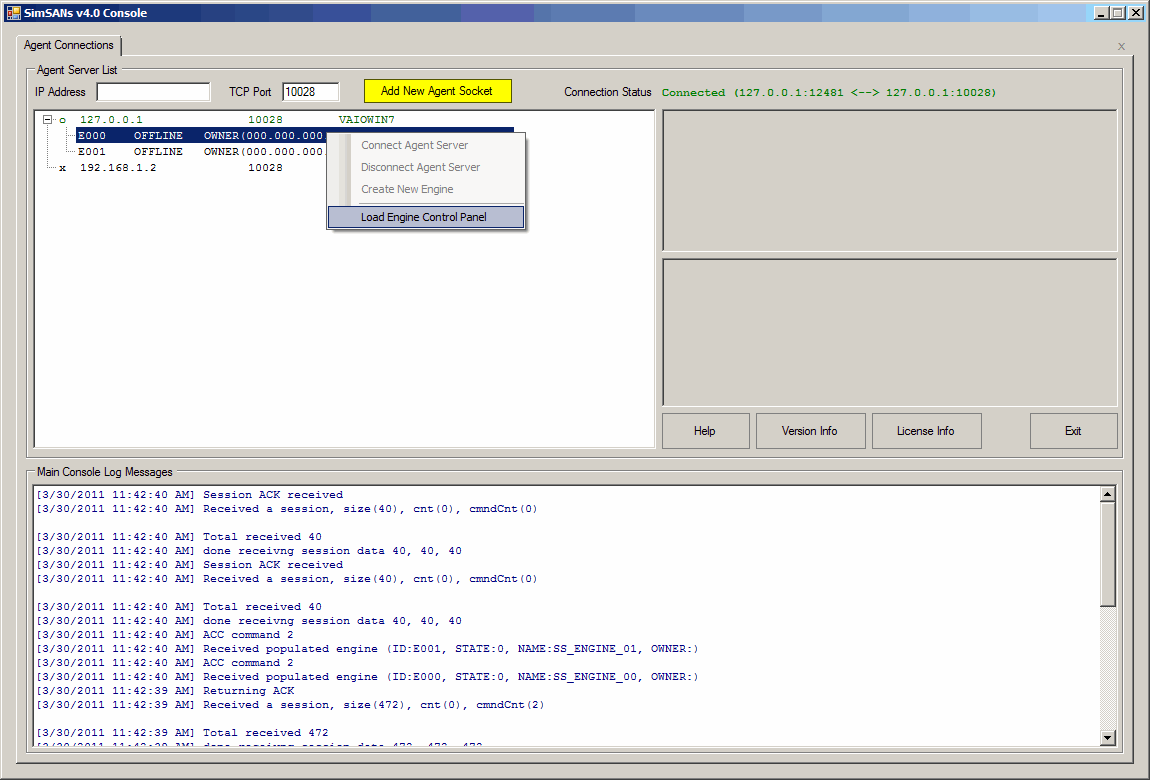Click the log scrollbar up arrow
This screenshot has height=780, width=1150.
pos(1107,494)
